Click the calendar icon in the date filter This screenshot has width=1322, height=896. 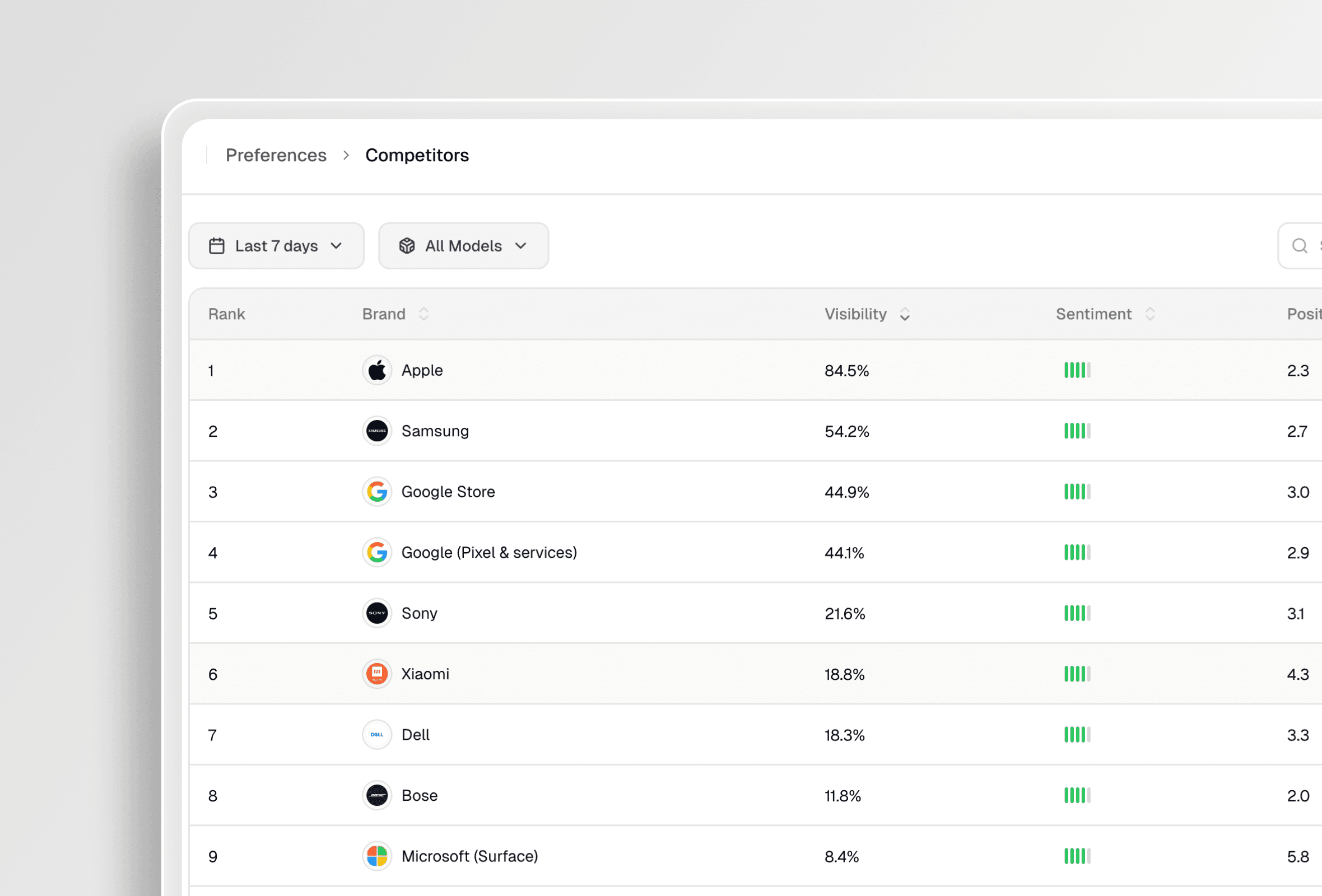(x=216, y=245)
